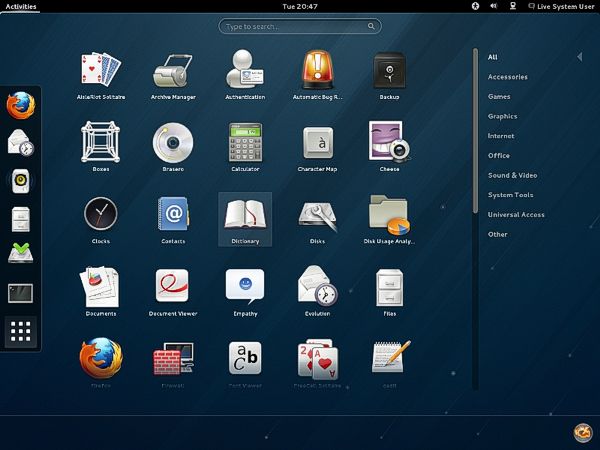Launch Brasero disc burner
Viewport: 600px width, 450px height.
[173, 147]
